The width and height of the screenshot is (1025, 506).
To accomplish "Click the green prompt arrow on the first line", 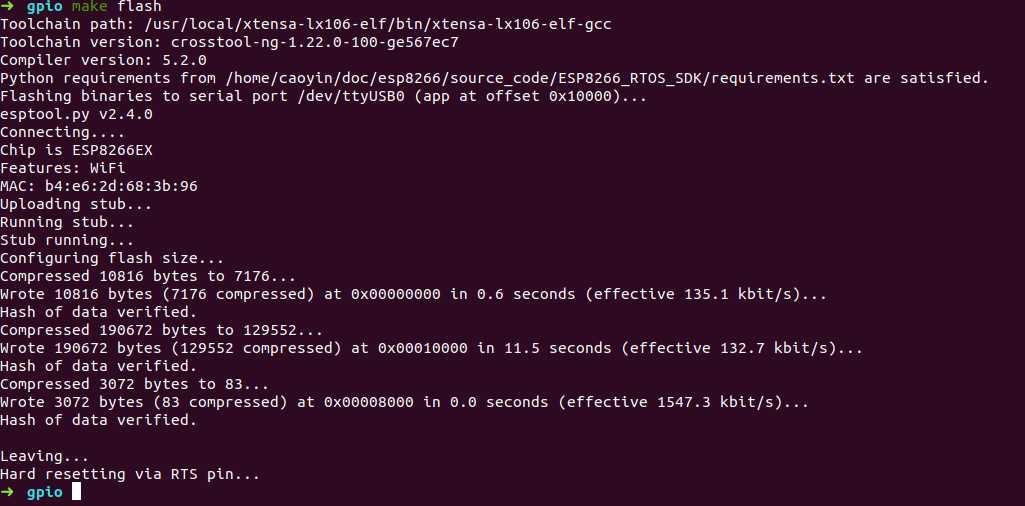I will point(8,6).
